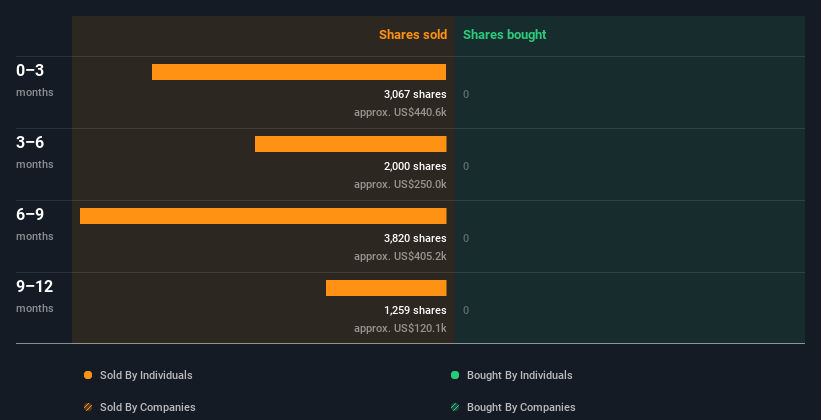Click the 1,259 shares value
The height and width of the screenshot is (420, 821).
(x=415, y=310)
